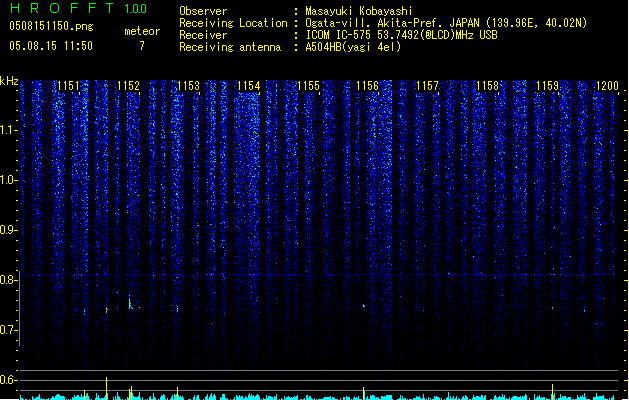629x400 pixels.
Task: Click the 1151 time marker
Action: tap(69, 86)
